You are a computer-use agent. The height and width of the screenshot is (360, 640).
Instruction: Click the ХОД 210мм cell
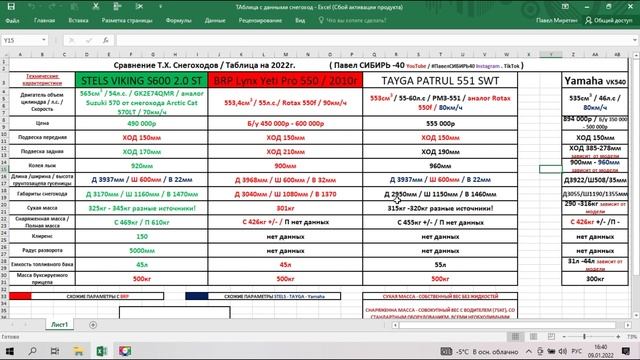click(x=285, y=151)
